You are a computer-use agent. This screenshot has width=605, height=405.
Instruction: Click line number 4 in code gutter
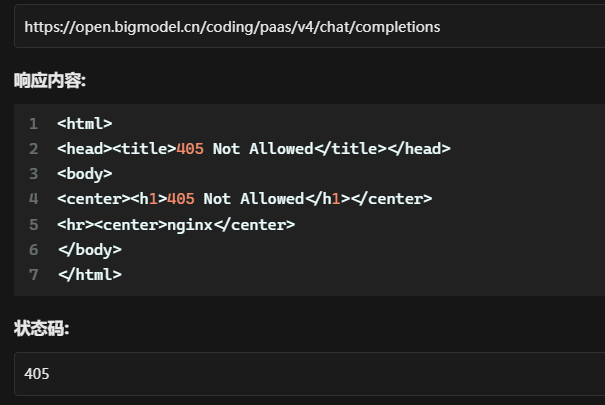(x=34, y=199)
